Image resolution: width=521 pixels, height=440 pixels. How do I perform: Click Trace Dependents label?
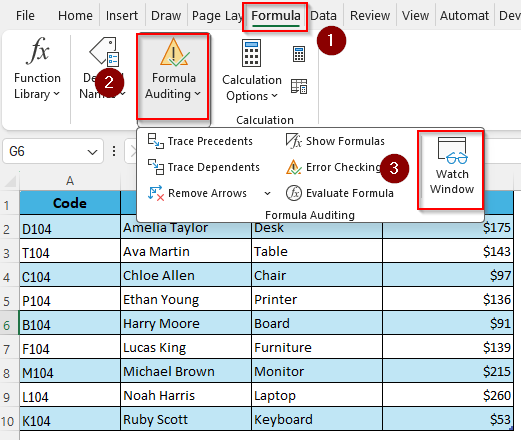(213, 167)
